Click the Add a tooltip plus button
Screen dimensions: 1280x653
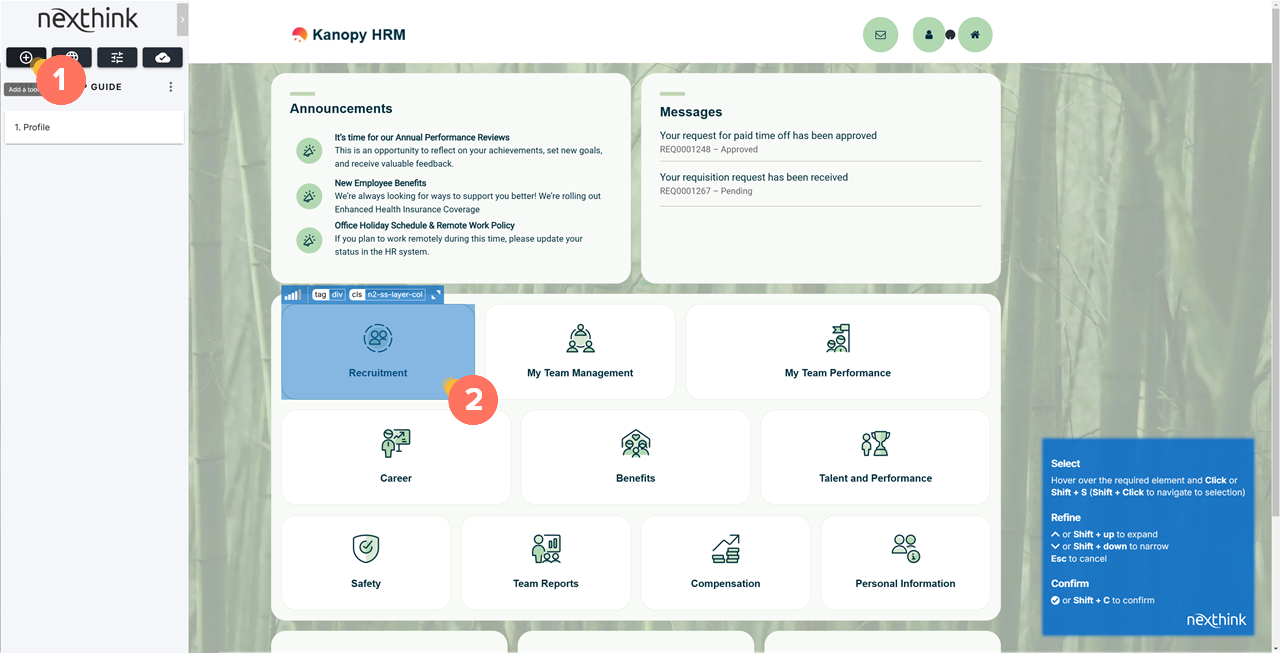tap(26, 58)
